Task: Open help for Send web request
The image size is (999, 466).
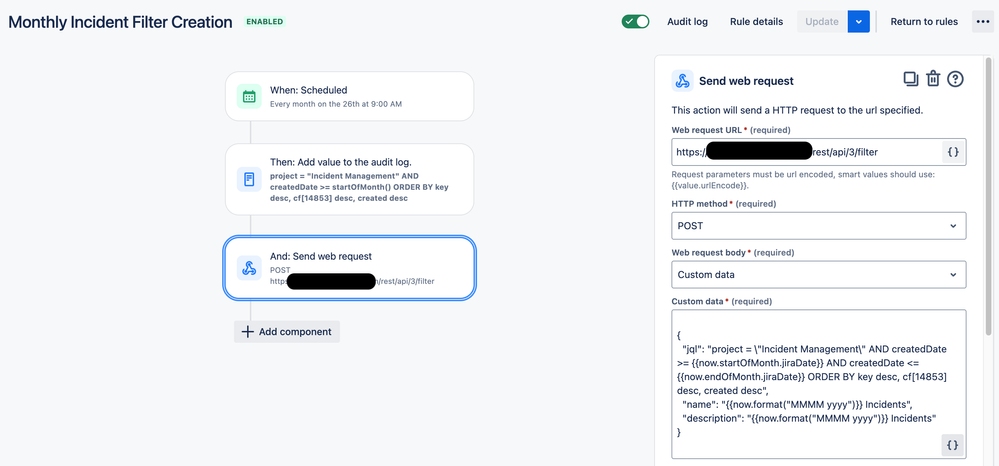Action: 955,79
